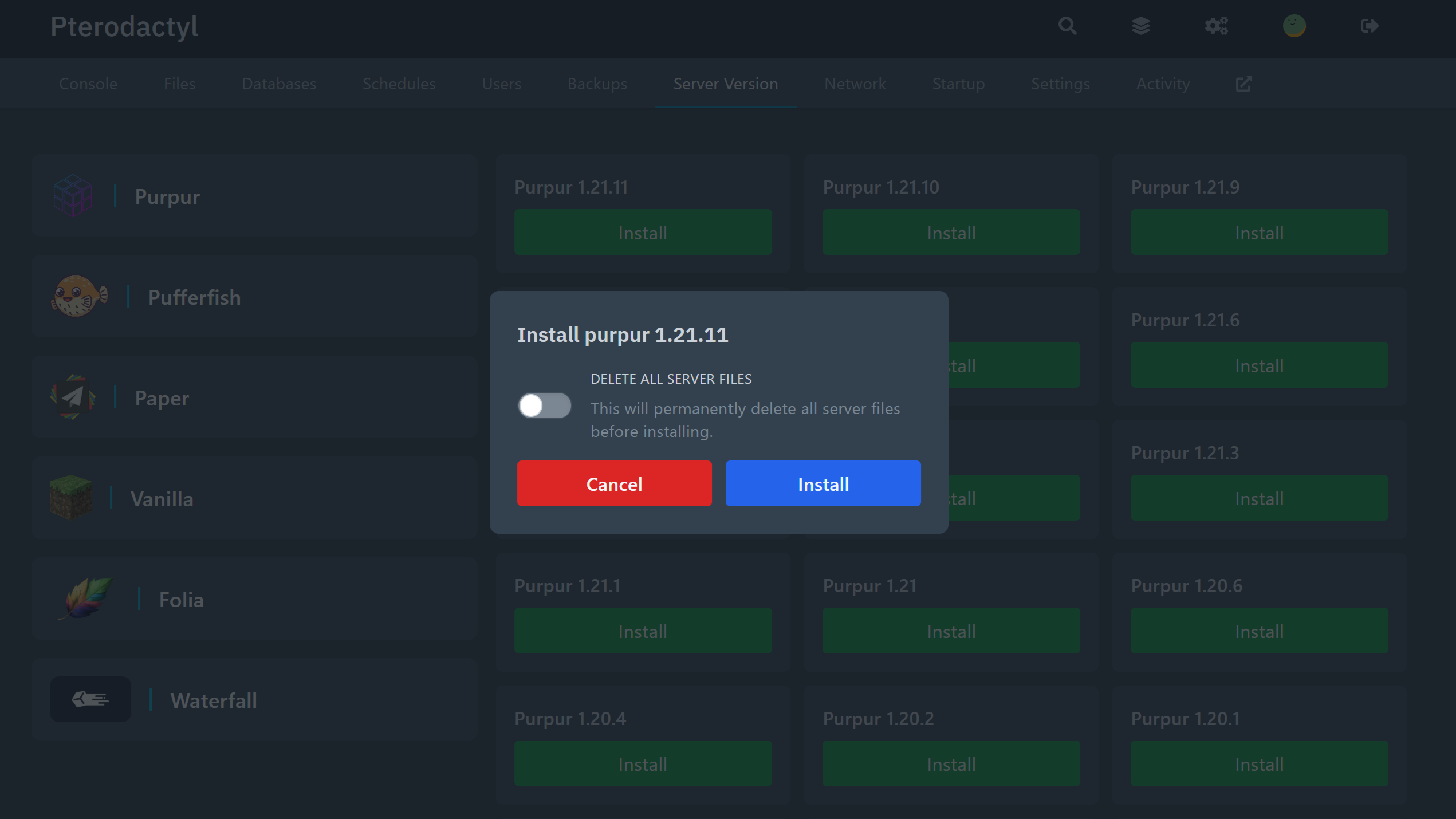
Task: Click the Pufferfish logo icon
Action: click(79, 297)
